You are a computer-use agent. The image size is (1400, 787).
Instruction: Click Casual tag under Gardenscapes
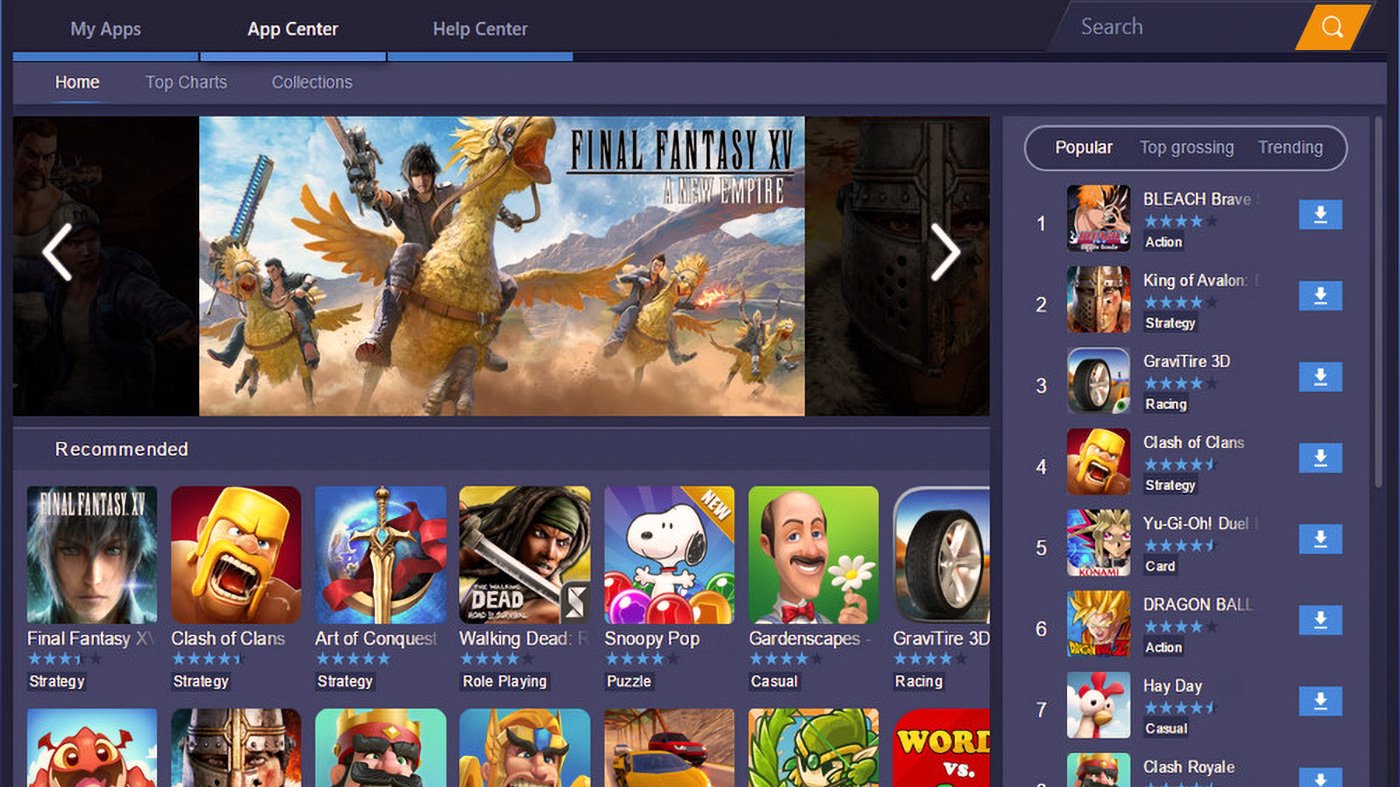click(774, 681)
